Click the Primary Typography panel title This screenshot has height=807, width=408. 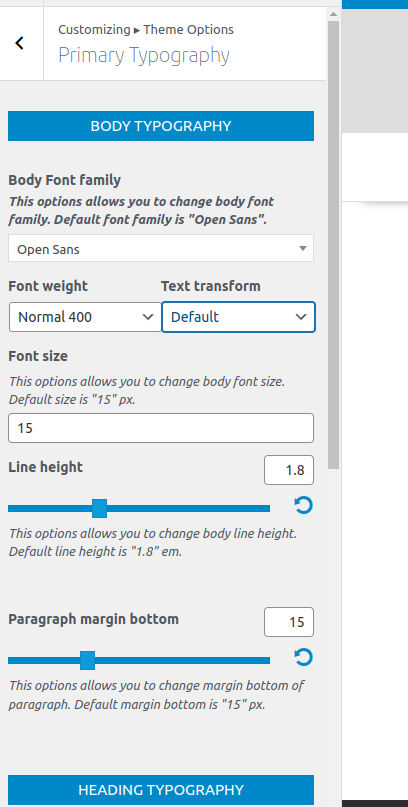coord(144,55)
